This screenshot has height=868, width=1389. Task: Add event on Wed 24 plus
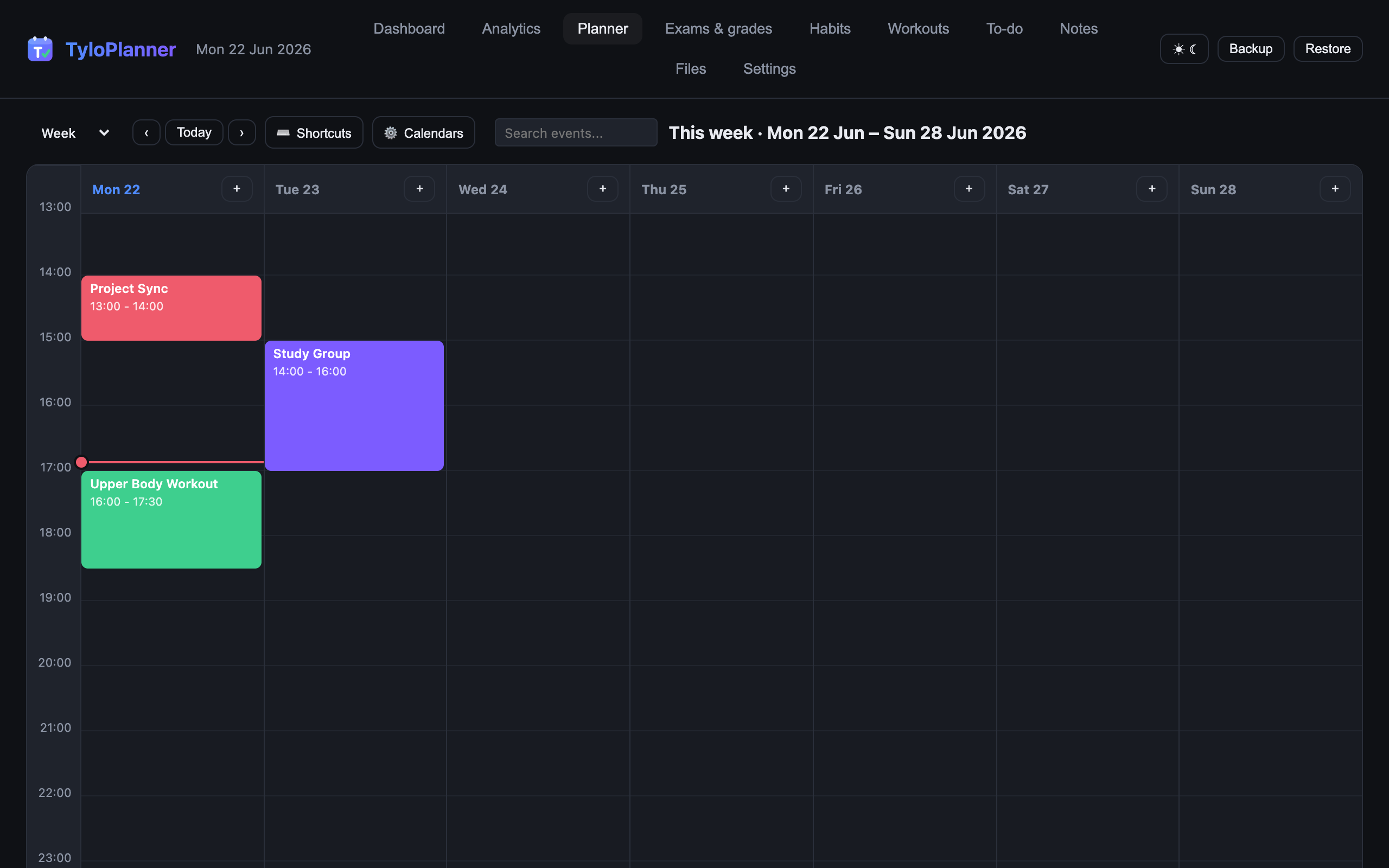pyautogui.click(x=603, y=189)
